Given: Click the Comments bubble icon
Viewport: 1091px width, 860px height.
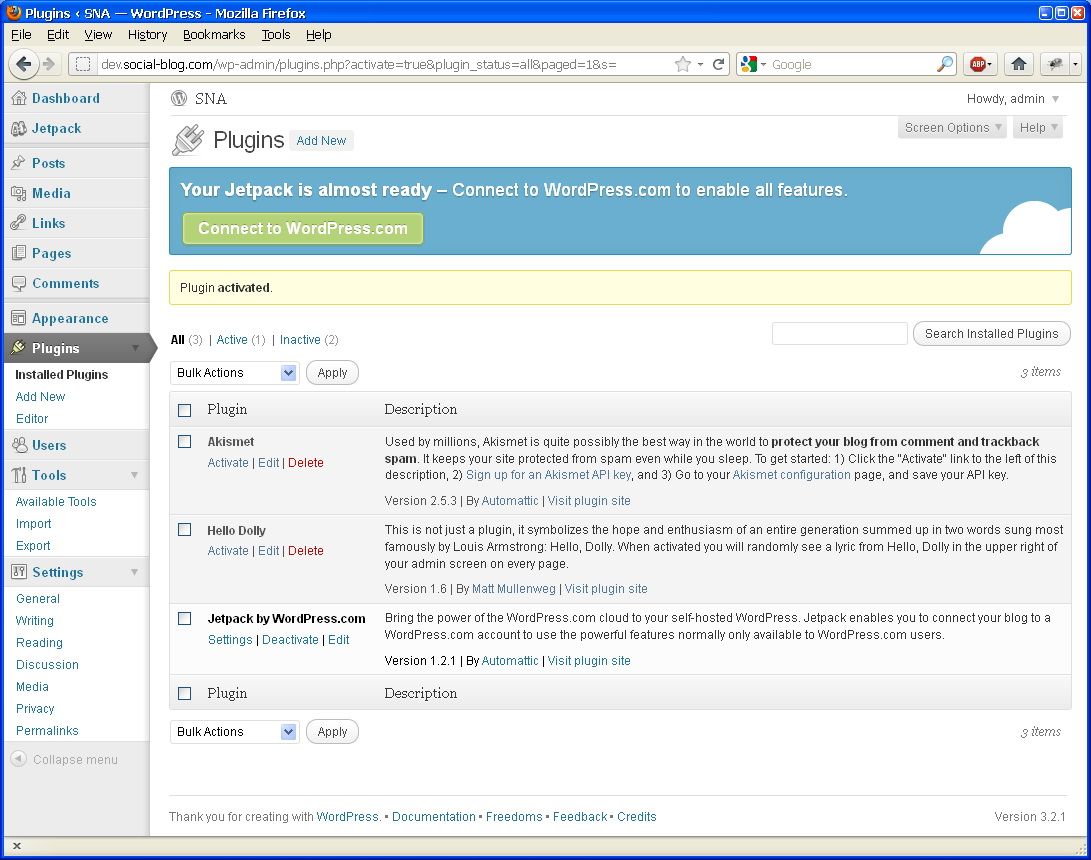Looking at the screenshot, I should coord(19,283).
